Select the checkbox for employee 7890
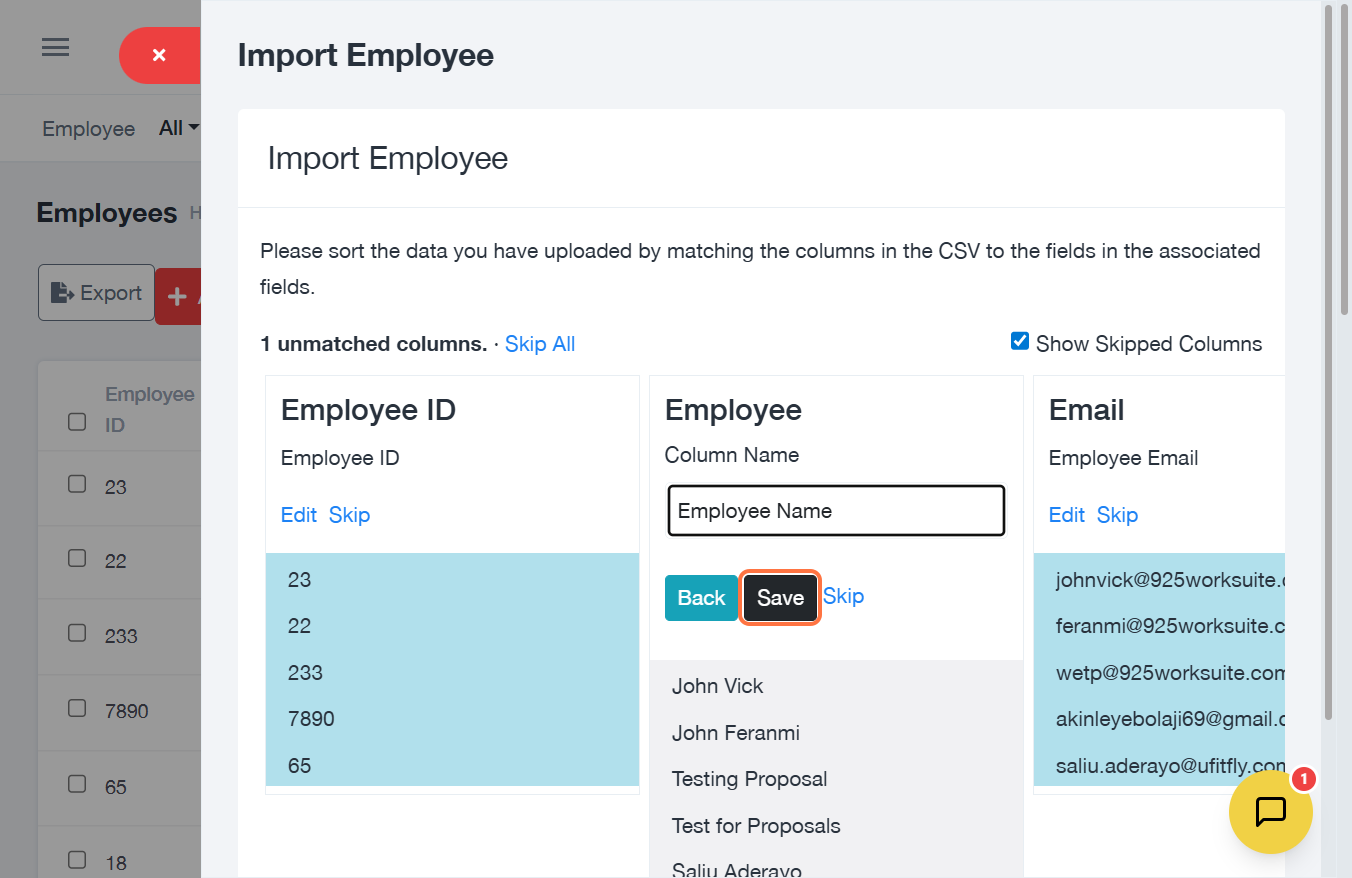Screen dimensions: 1352x878 coord(77,709)
